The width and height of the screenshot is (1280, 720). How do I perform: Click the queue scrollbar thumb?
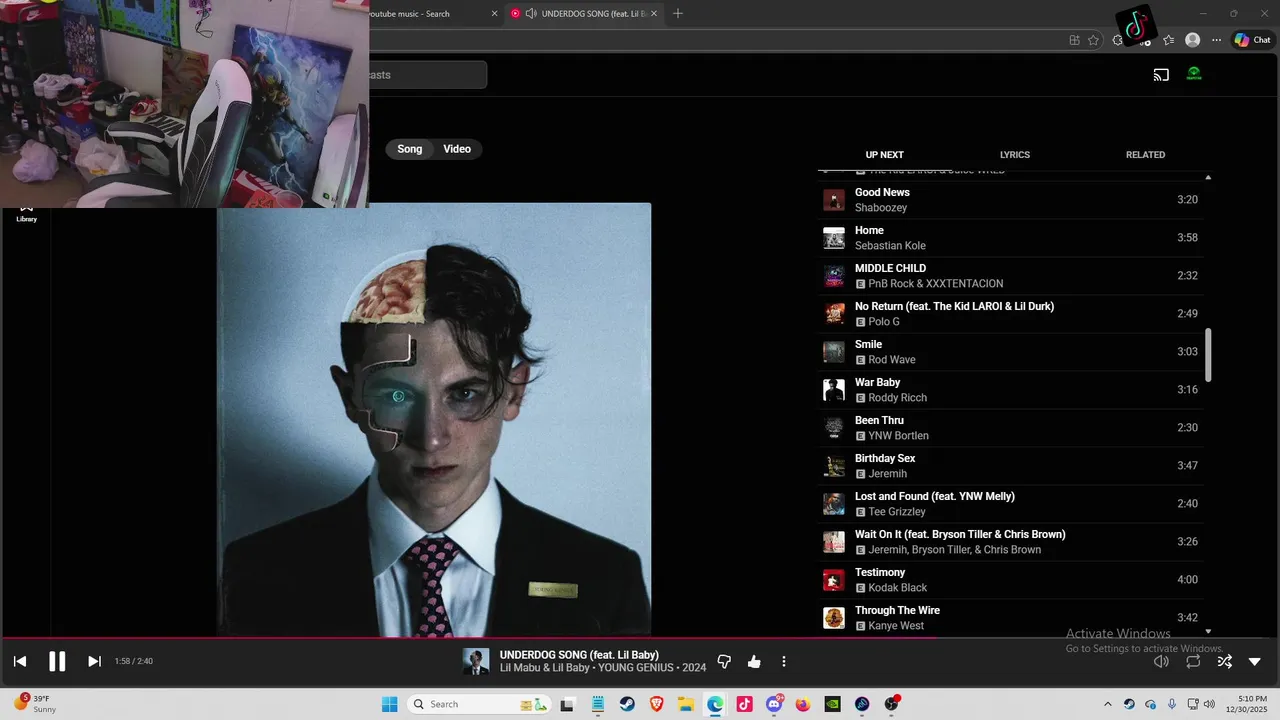tap(1208, 355)
